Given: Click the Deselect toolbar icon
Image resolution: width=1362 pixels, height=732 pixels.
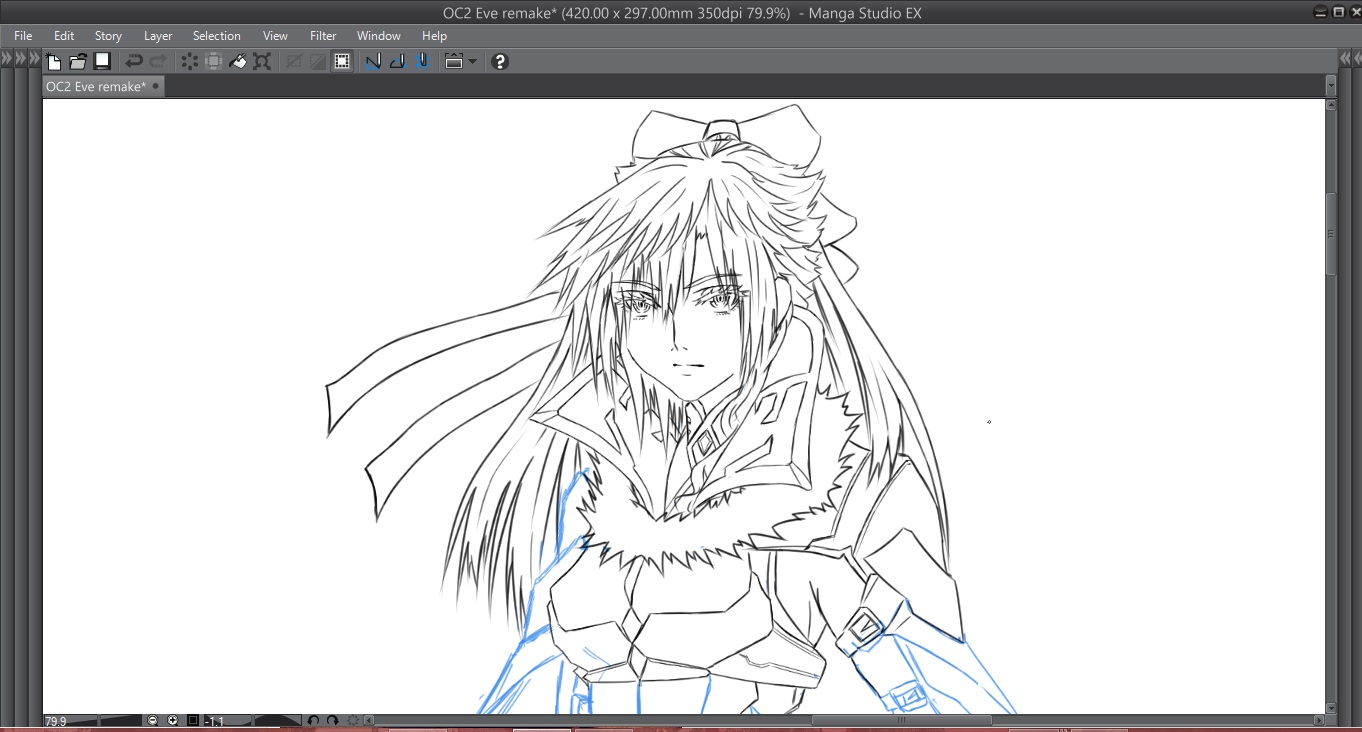Looking at the screenshot, I should 294,62.
